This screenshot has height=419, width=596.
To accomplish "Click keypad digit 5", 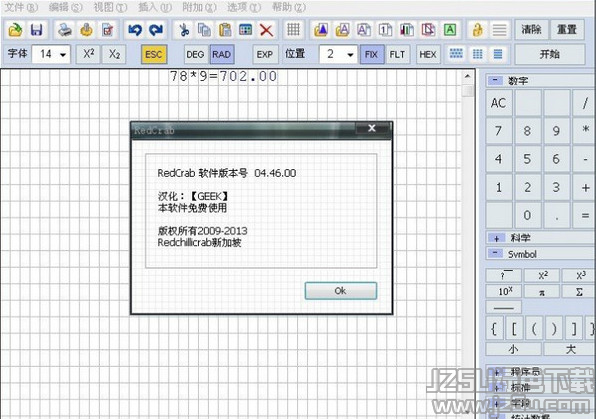I will click(527, 159).
